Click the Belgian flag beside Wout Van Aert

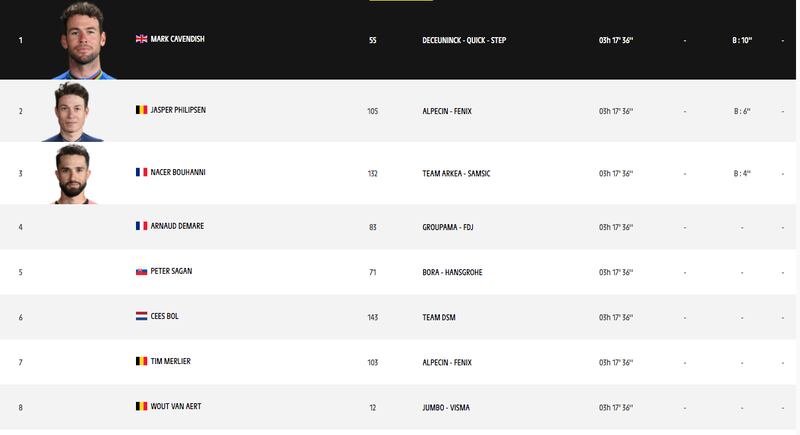coord(141,406)
